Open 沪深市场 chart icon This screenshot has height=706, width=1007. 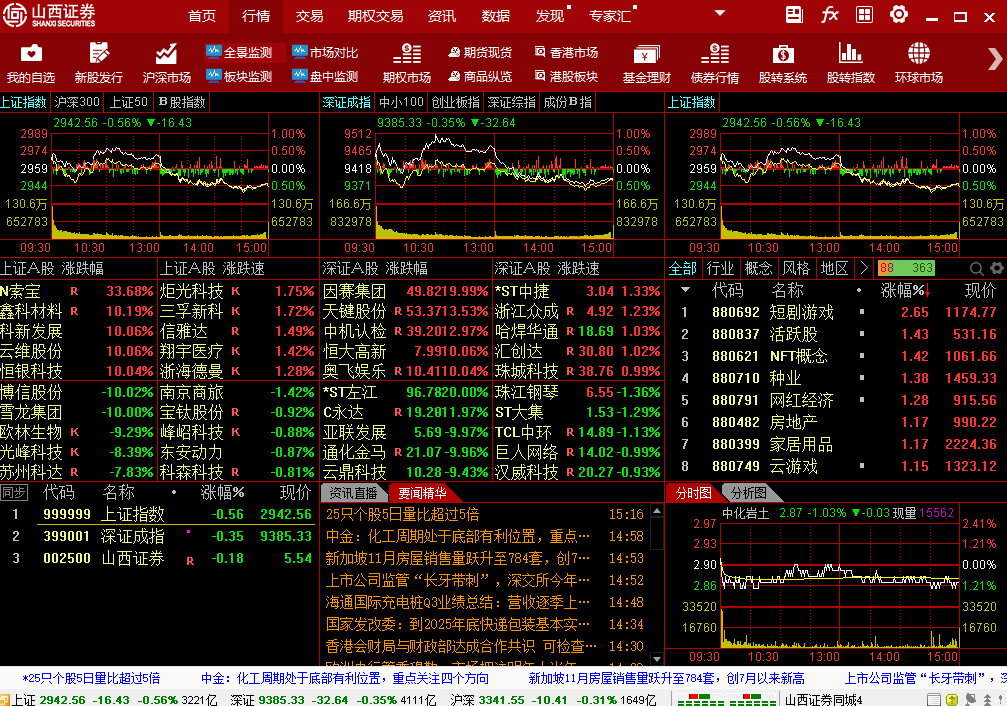pyautogui.click(x=166, y=64)
